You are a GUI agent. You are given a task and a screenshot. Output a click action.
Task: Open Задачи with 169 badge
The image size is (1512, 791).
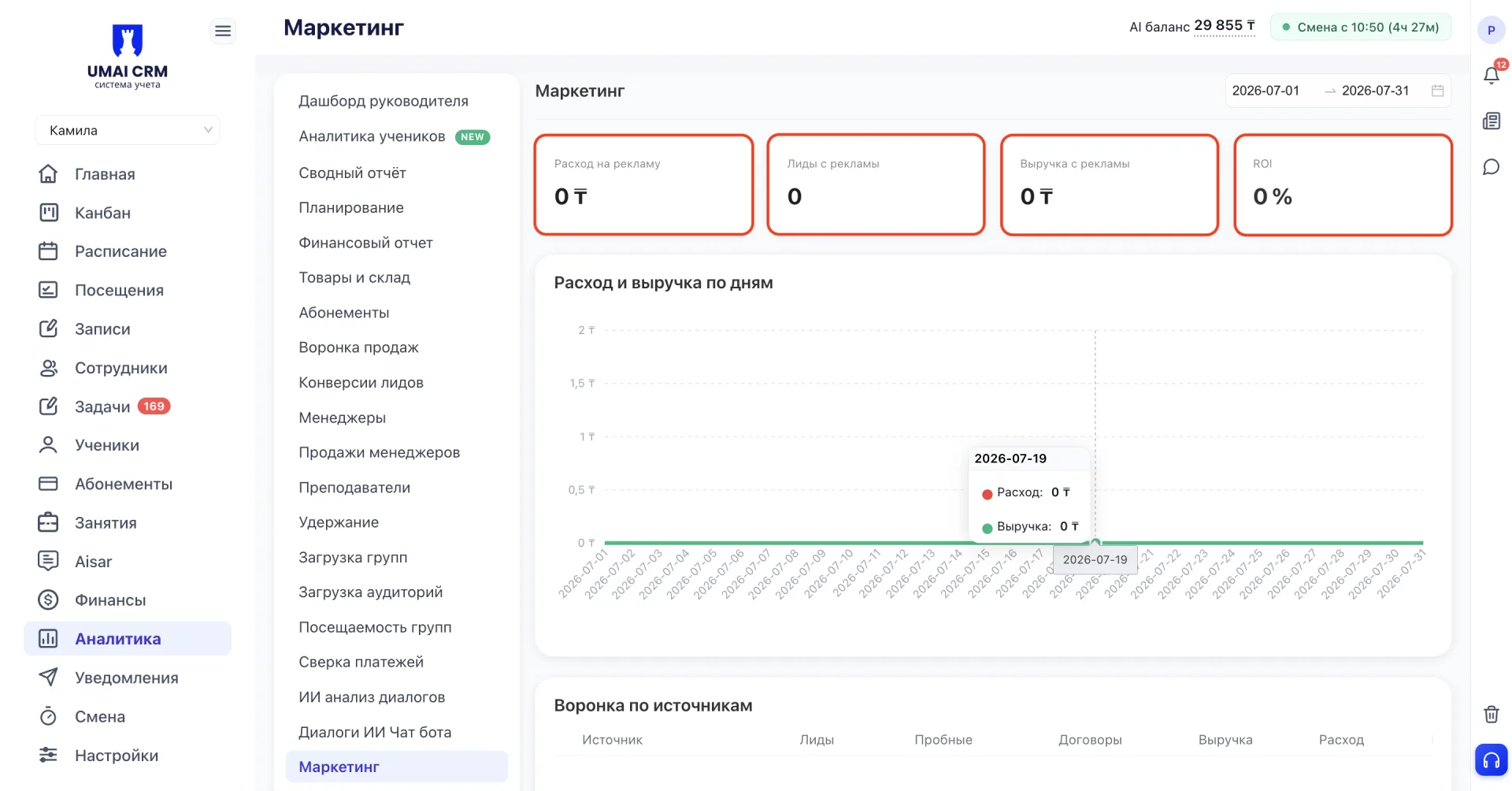pos(104,407)
